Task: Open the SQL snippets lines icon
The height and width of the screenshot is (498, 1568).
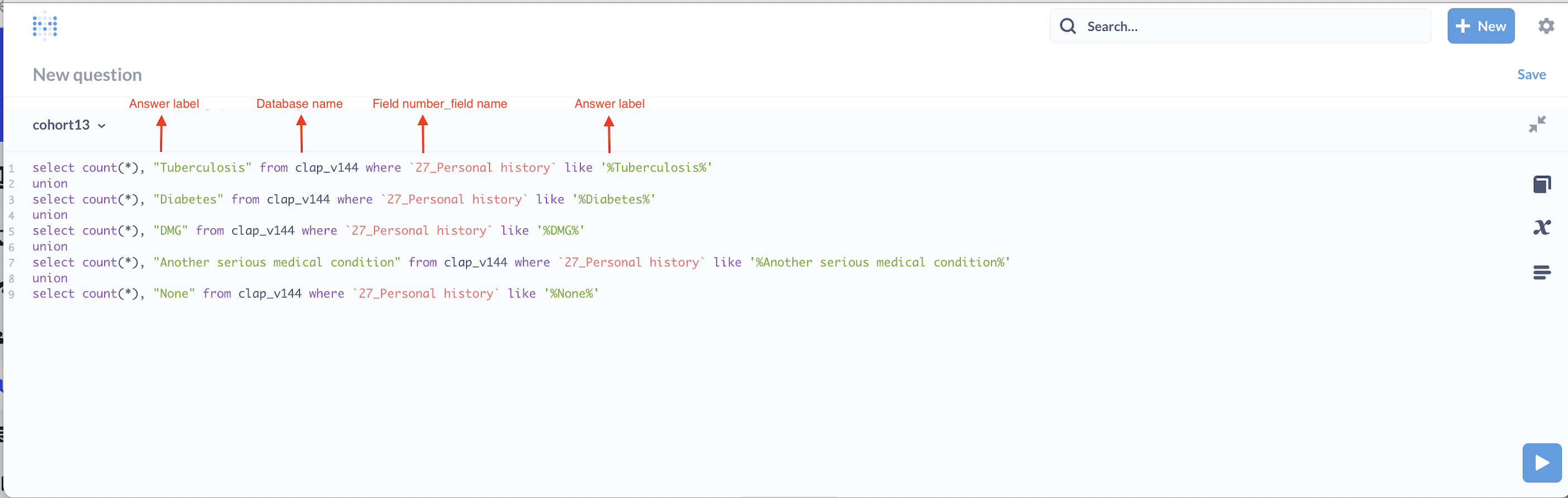Action: click(x=1542, y=272)
